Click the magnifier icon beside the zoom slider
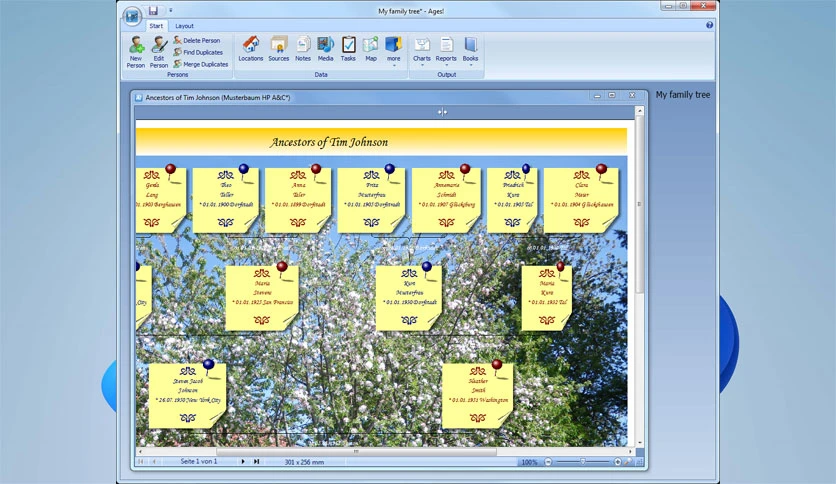The width and height of the screenshot is (836, 484). [628, 462]
